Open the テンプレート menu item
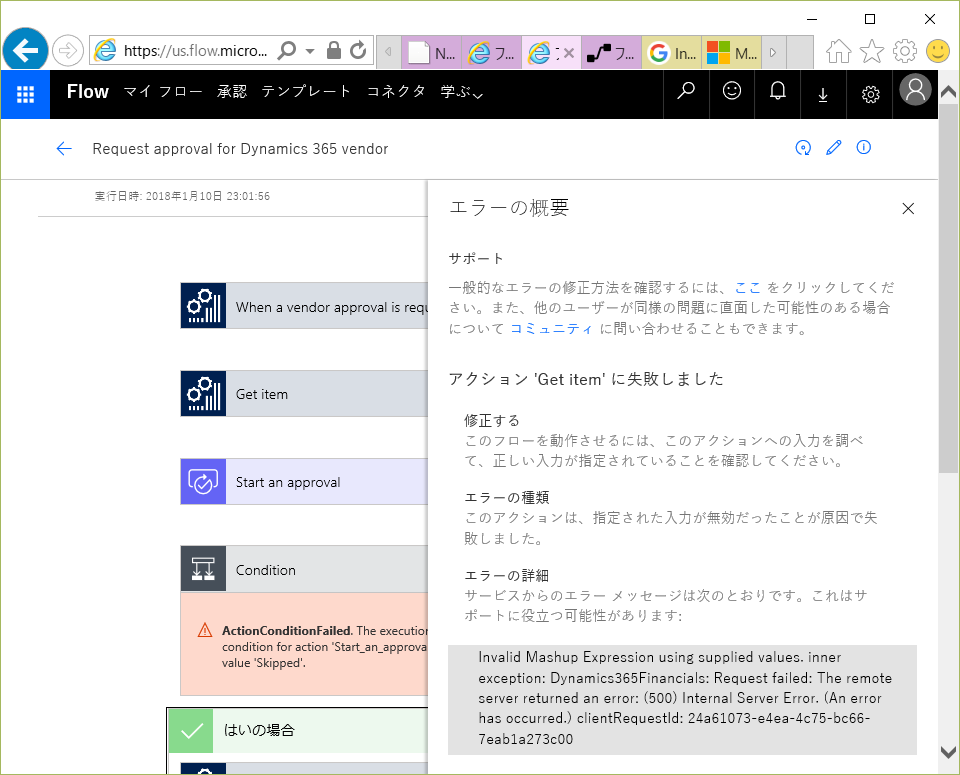This screenshot has width=960, height=775. pos(306,92)
